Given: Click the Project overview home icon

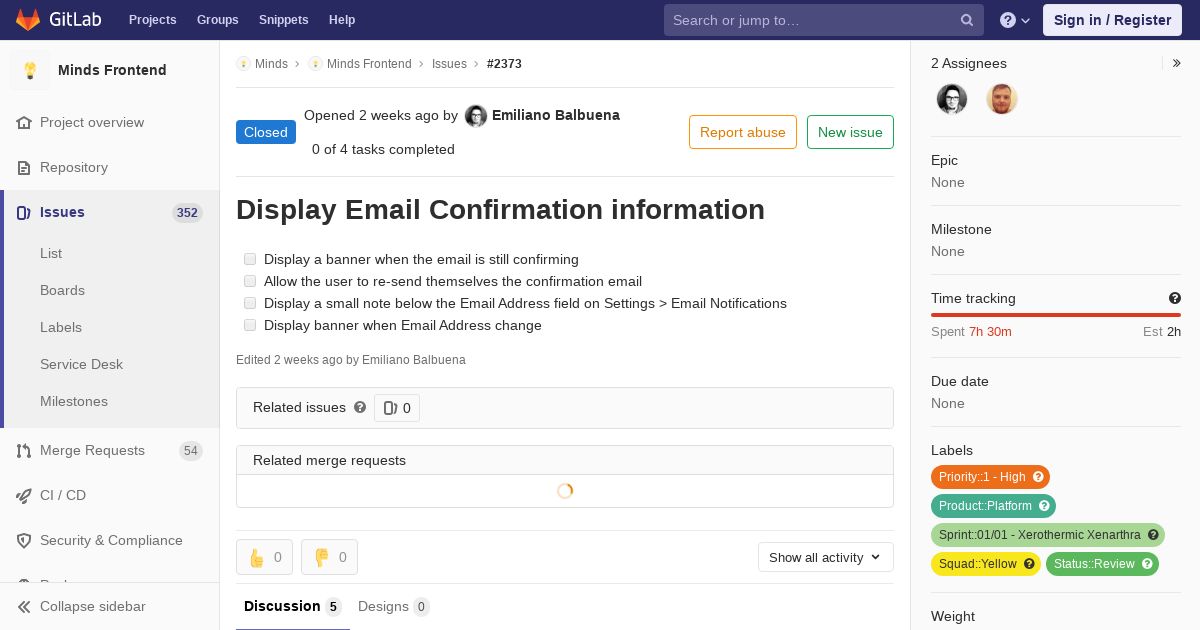Looking at the screenshot, I should coord(24,122).
